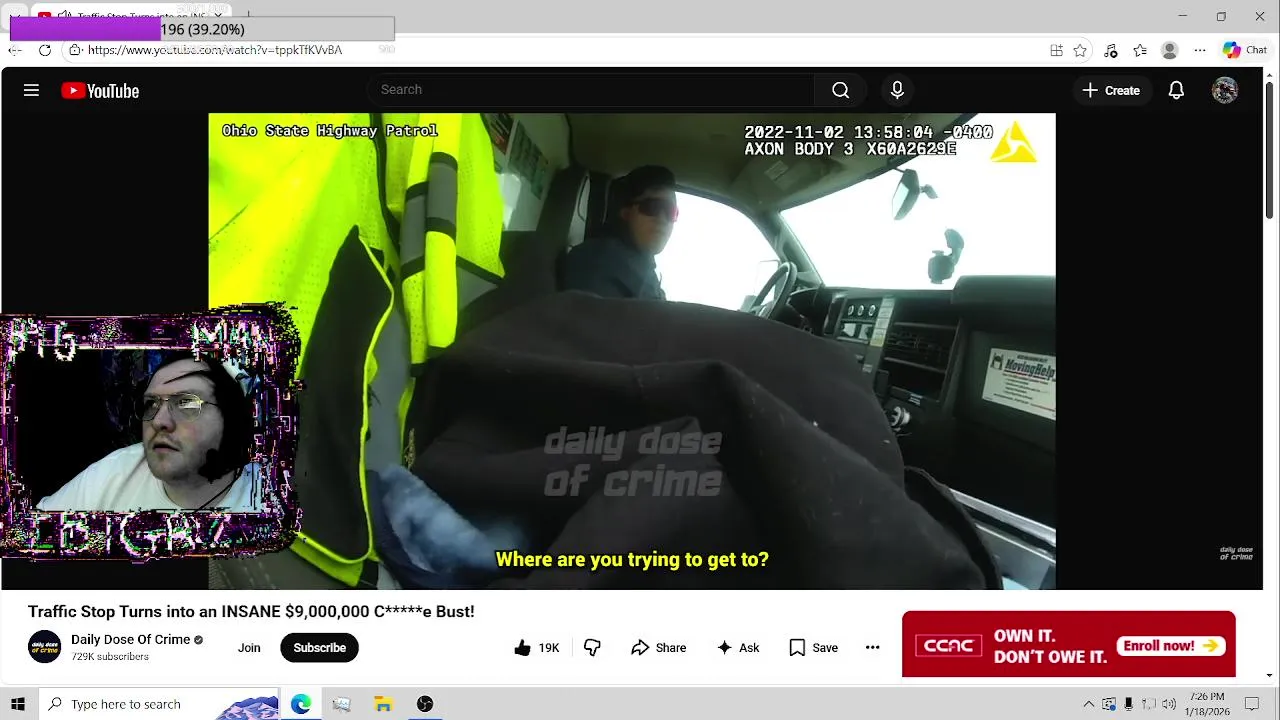The image size is (1280, 720).
Task: Click the video title text
Action: click(x=251, y=611)
